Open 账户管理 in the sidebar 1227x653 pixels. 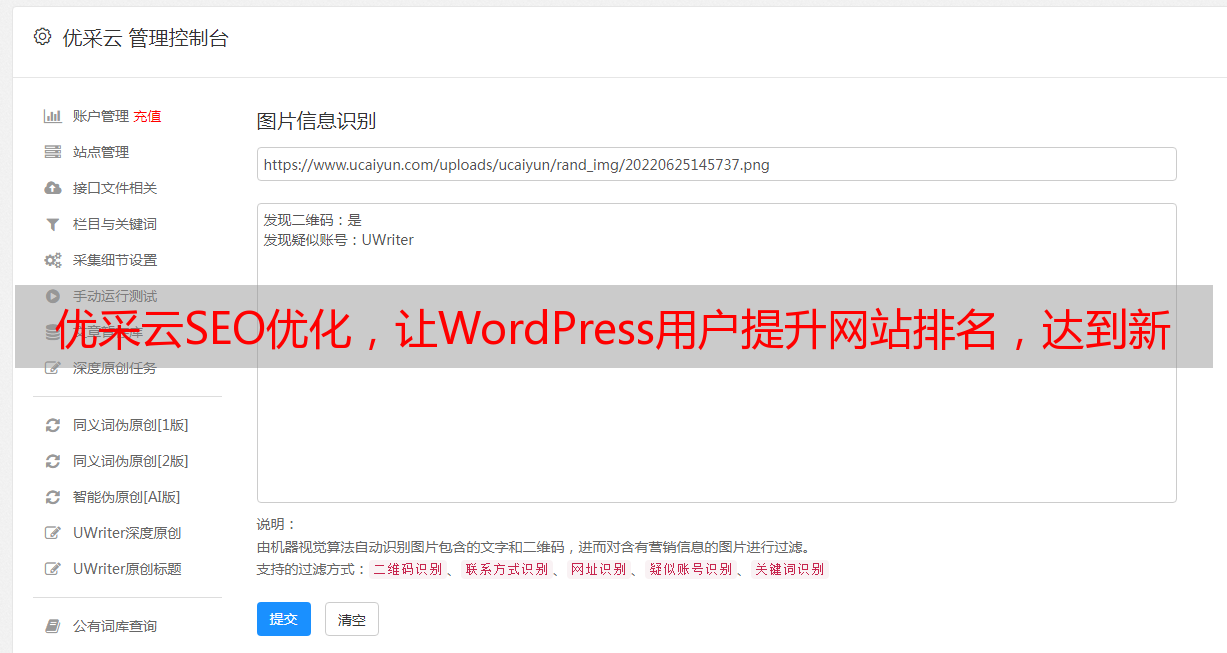[x=101, y=116]
